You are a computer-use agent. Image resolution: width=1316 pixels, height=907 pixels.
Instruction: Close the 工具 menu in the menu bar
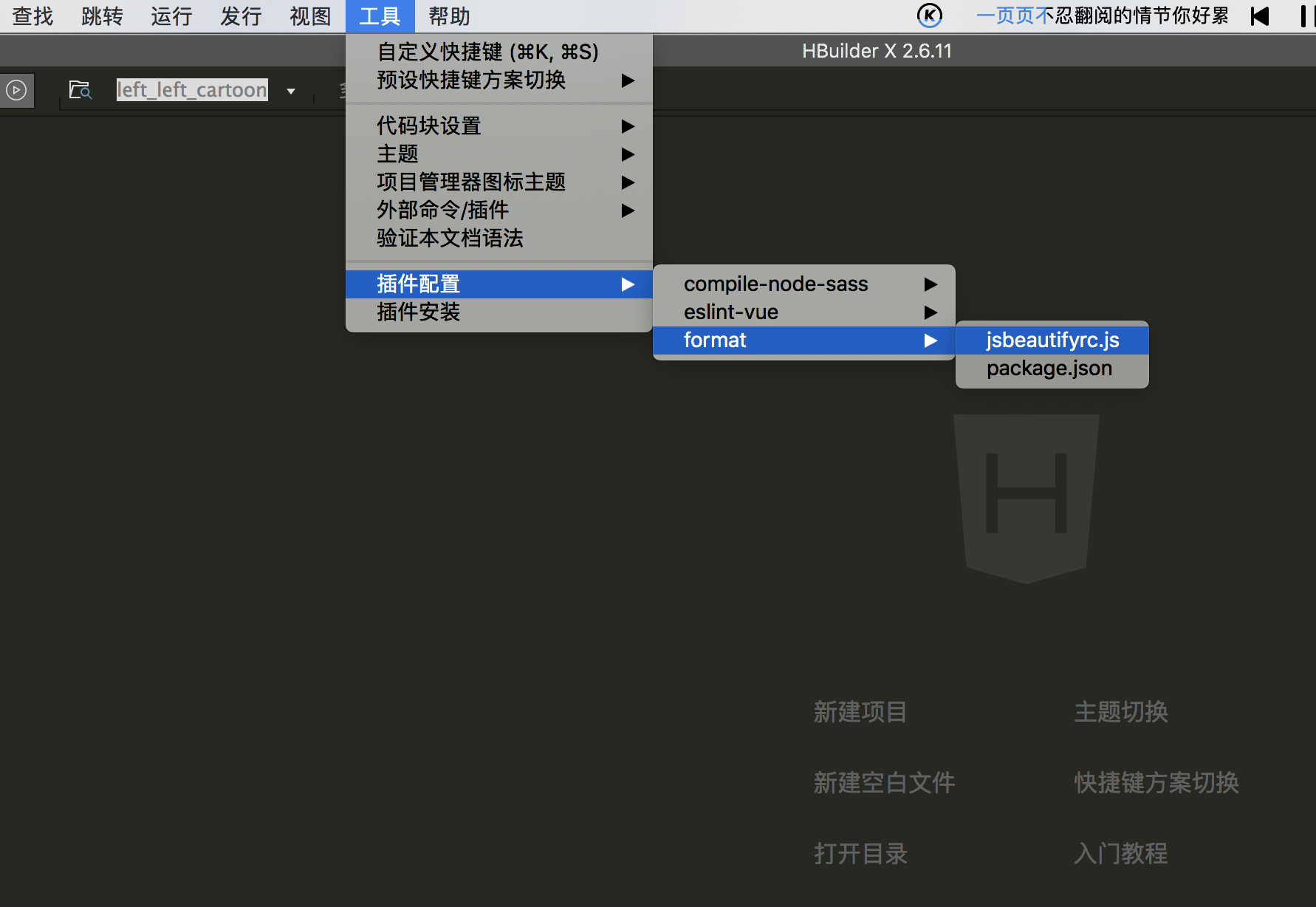point(380,16)
